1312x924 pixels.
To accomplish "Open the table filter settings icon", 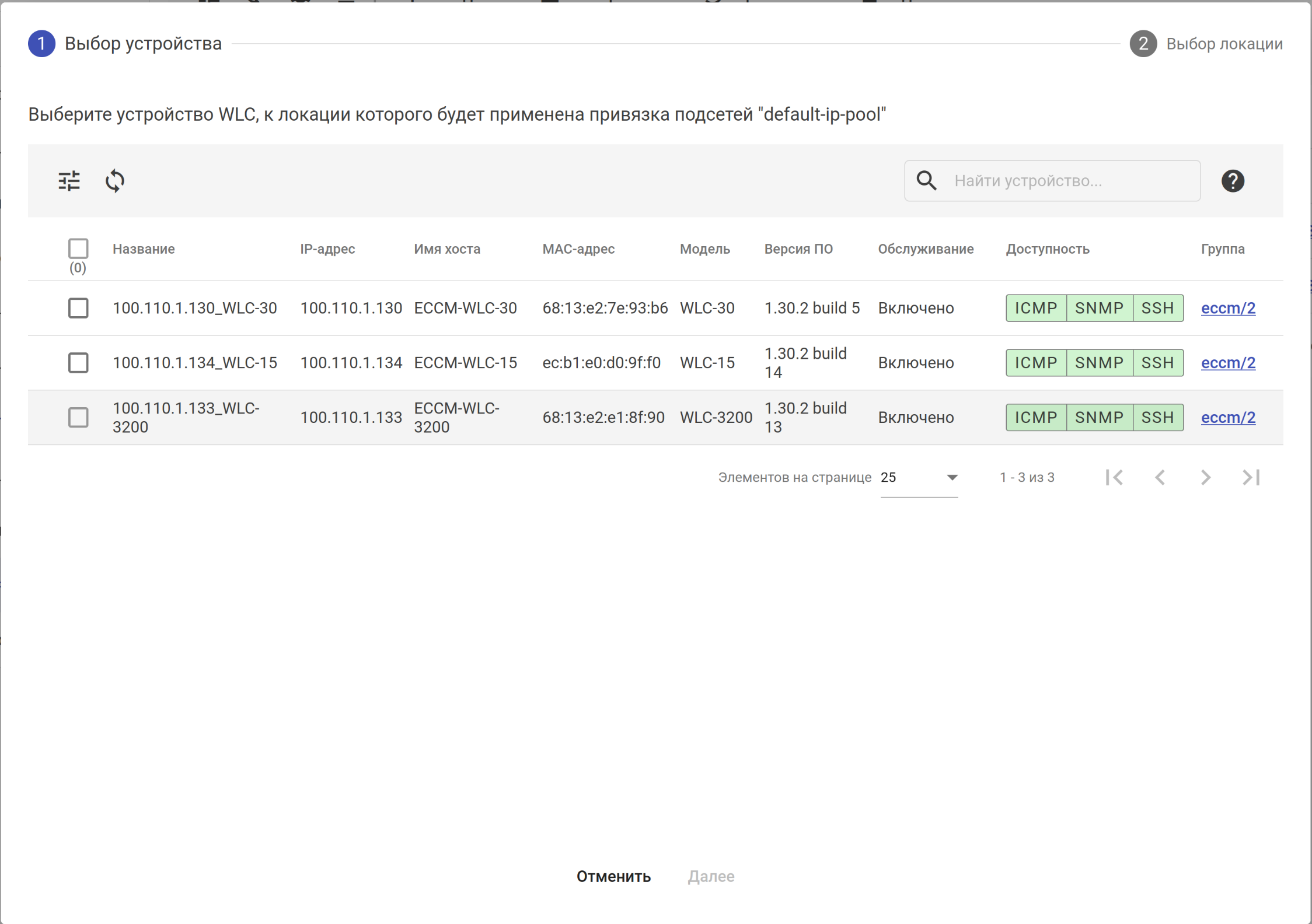I will coord(69,181).
